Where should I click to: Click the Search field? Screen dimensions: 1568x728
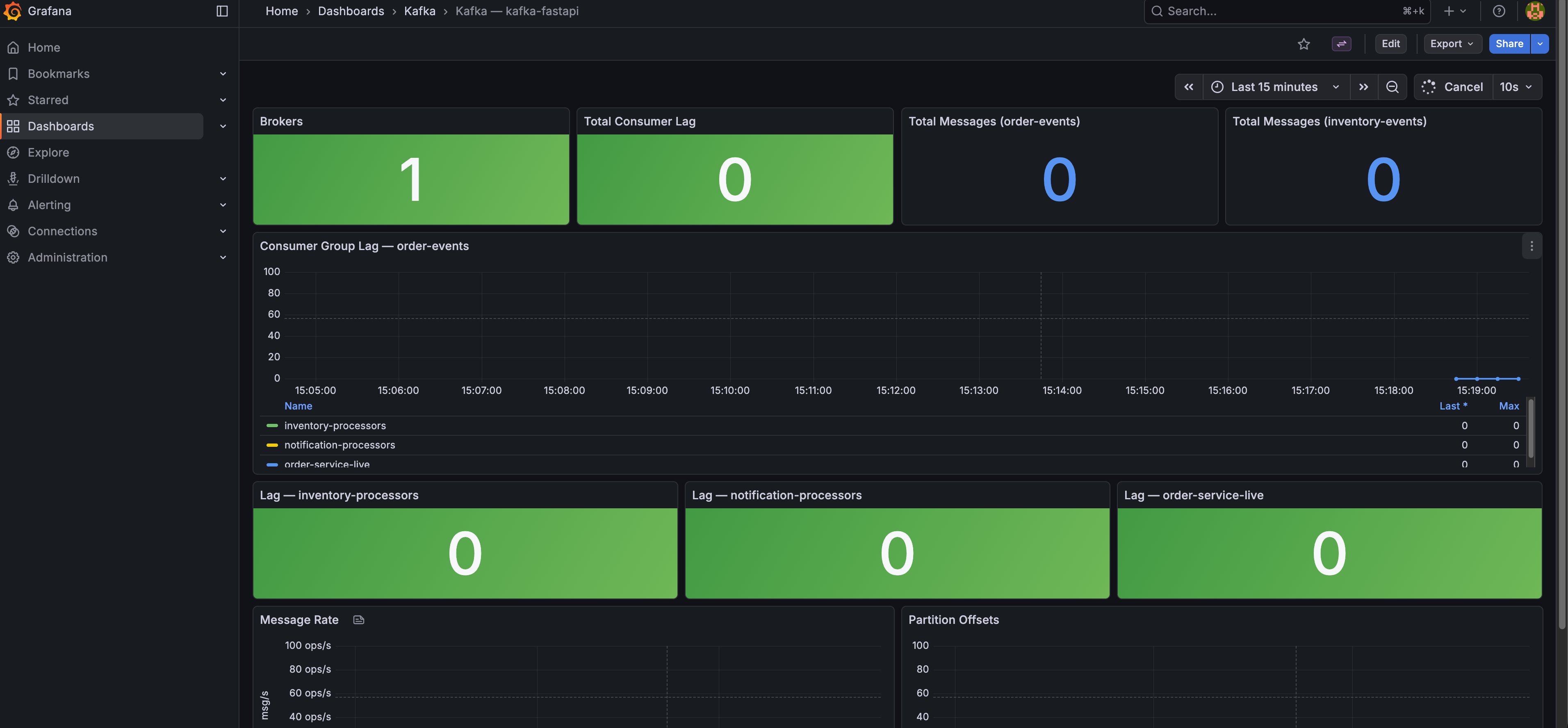pos(1286,11)
